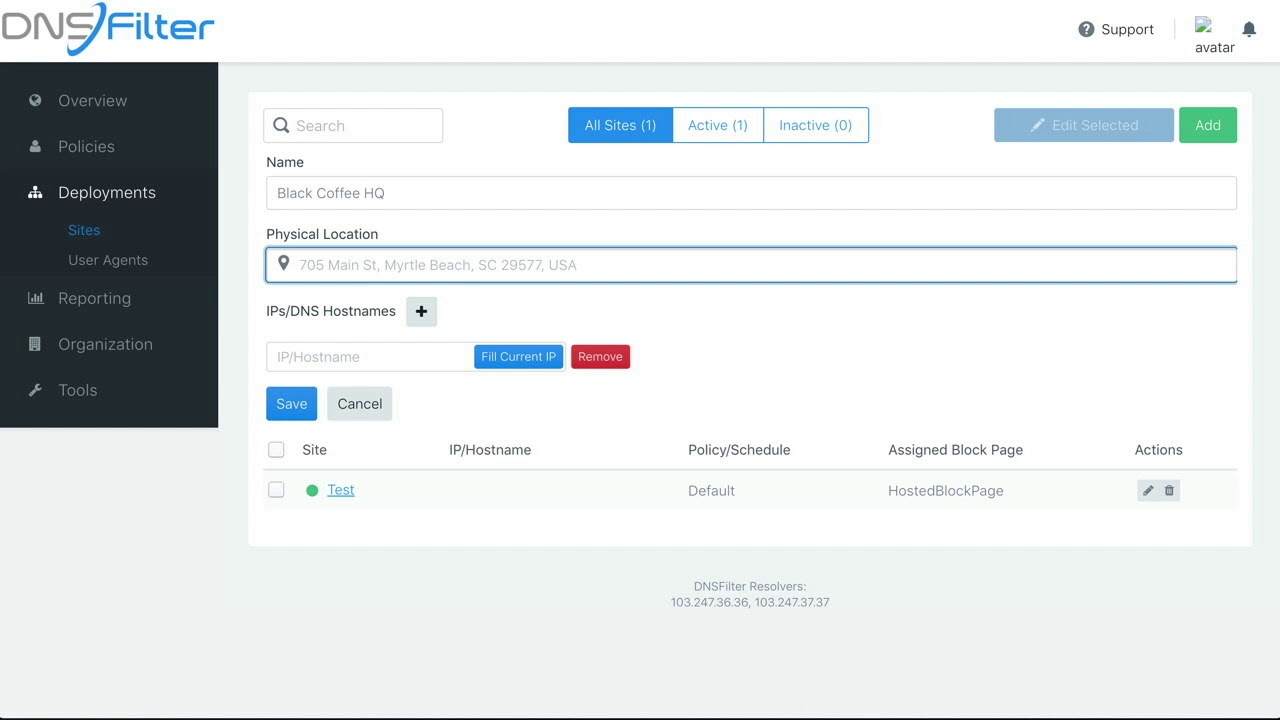The height and width of the screenshot is (720, 1280).
Task: Check the checkbox next to the Test site
Action: tap(276, 490)
